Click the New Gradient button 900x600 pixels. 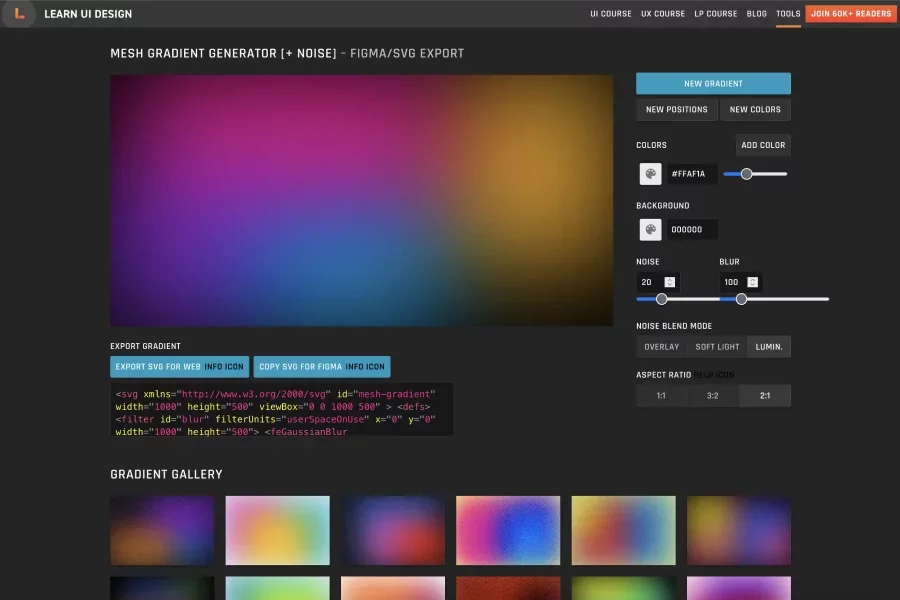(x=713, y=84)
